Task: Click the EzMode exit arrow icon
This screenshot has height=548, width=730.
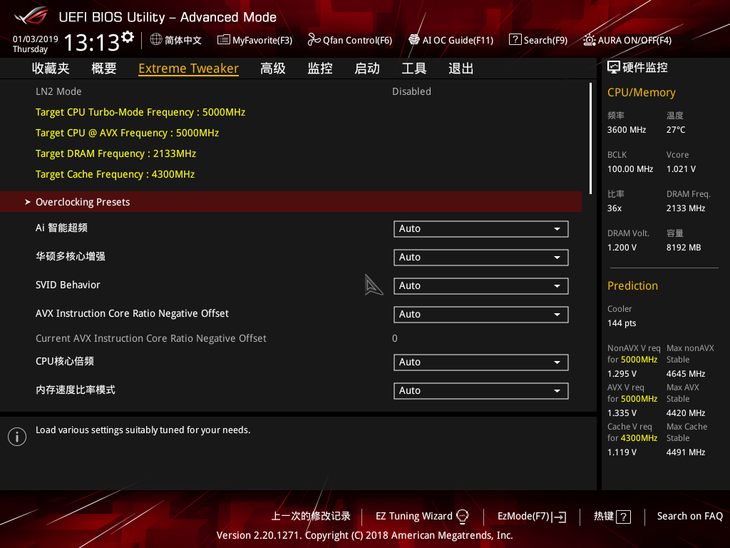Action: tap(560, 517)
